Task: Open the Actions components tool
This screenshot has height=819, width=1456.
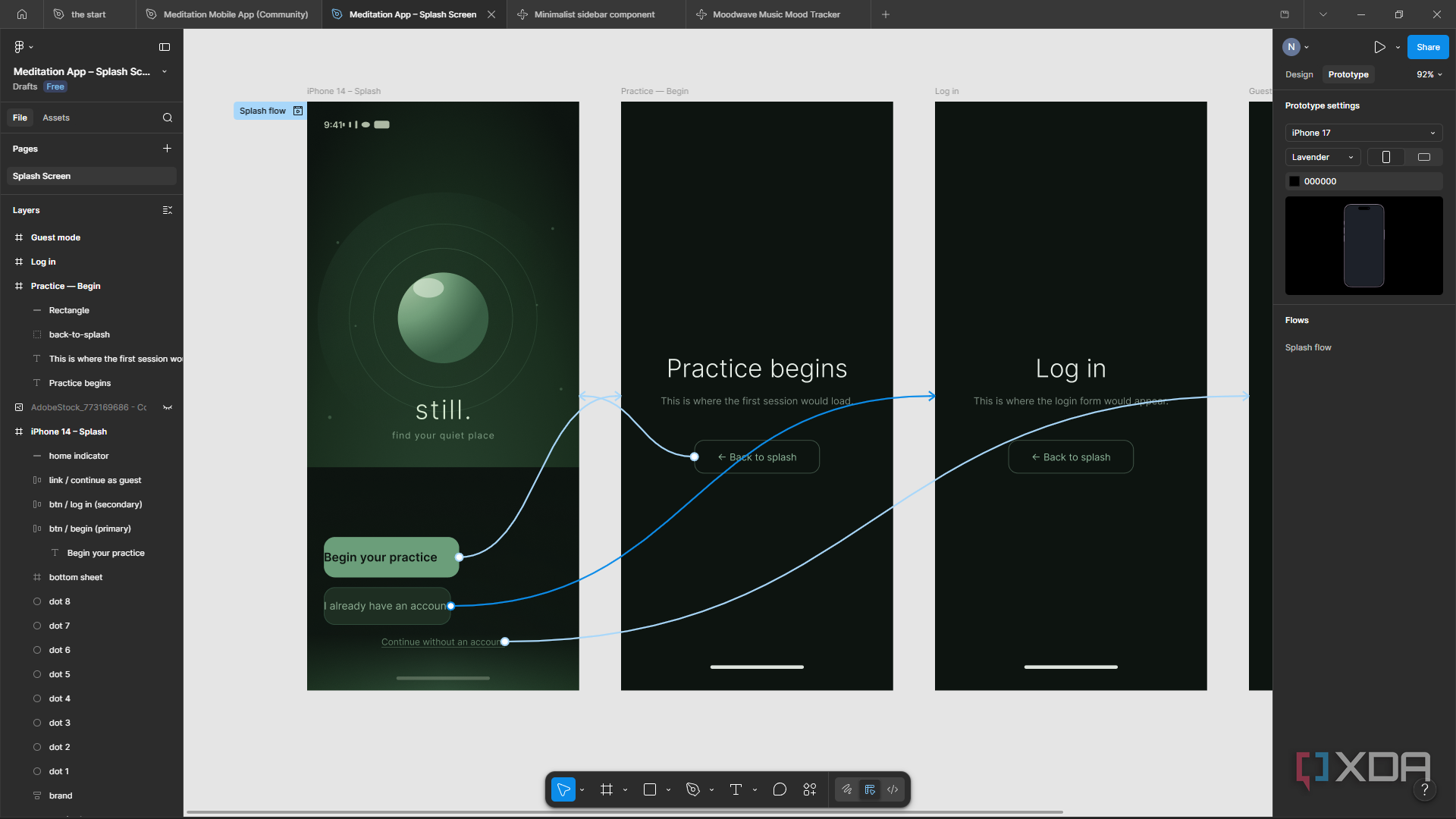Action: click(x=810, y=789)
